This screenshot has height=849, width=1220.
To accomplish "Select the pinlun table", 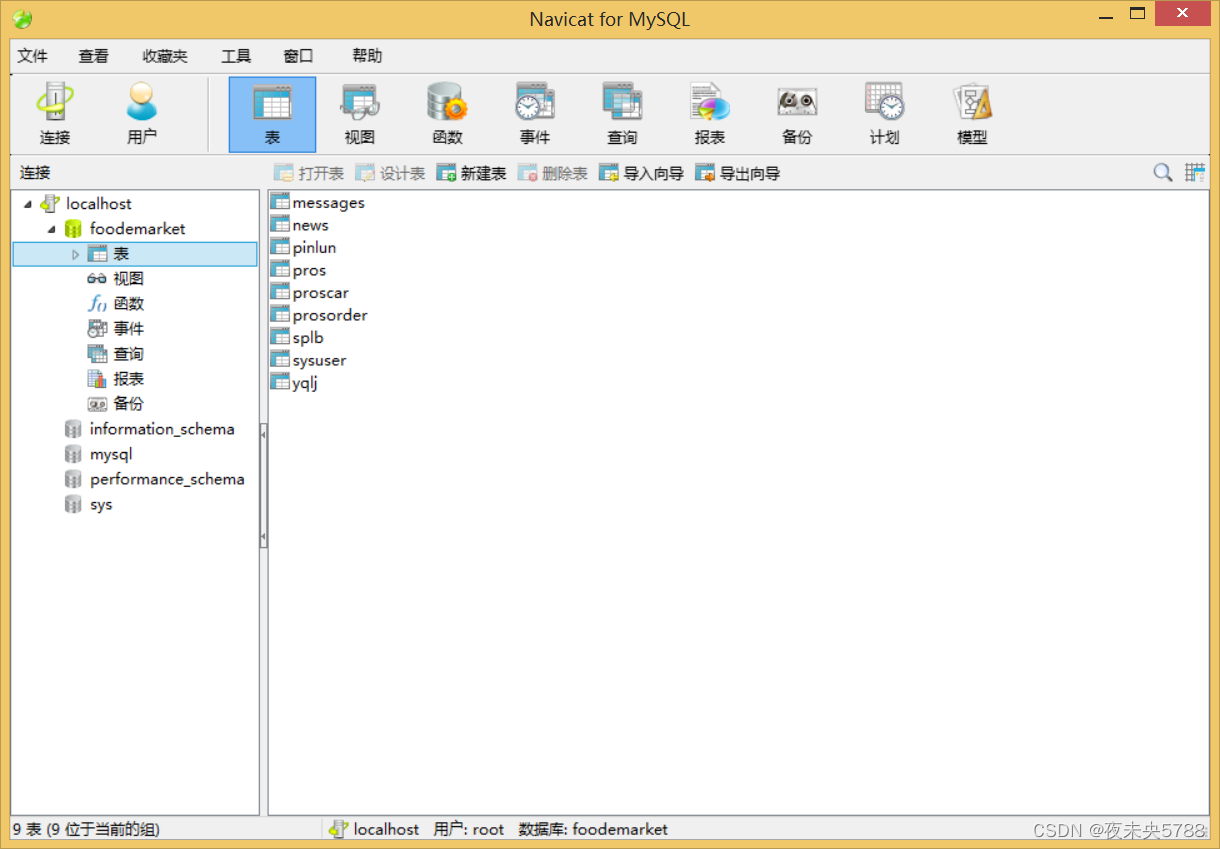I will coord(314,247).
